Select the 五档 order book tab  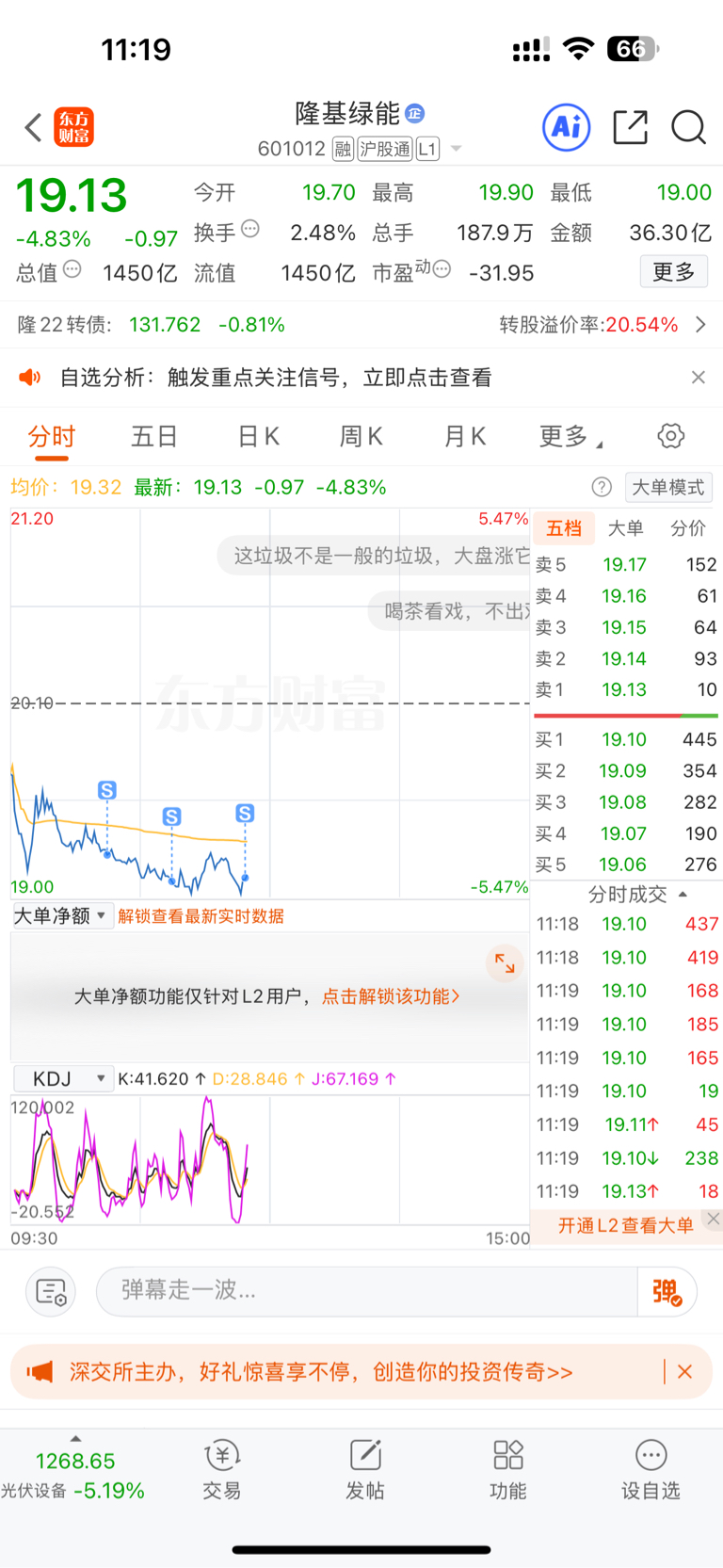pos(564,528)
